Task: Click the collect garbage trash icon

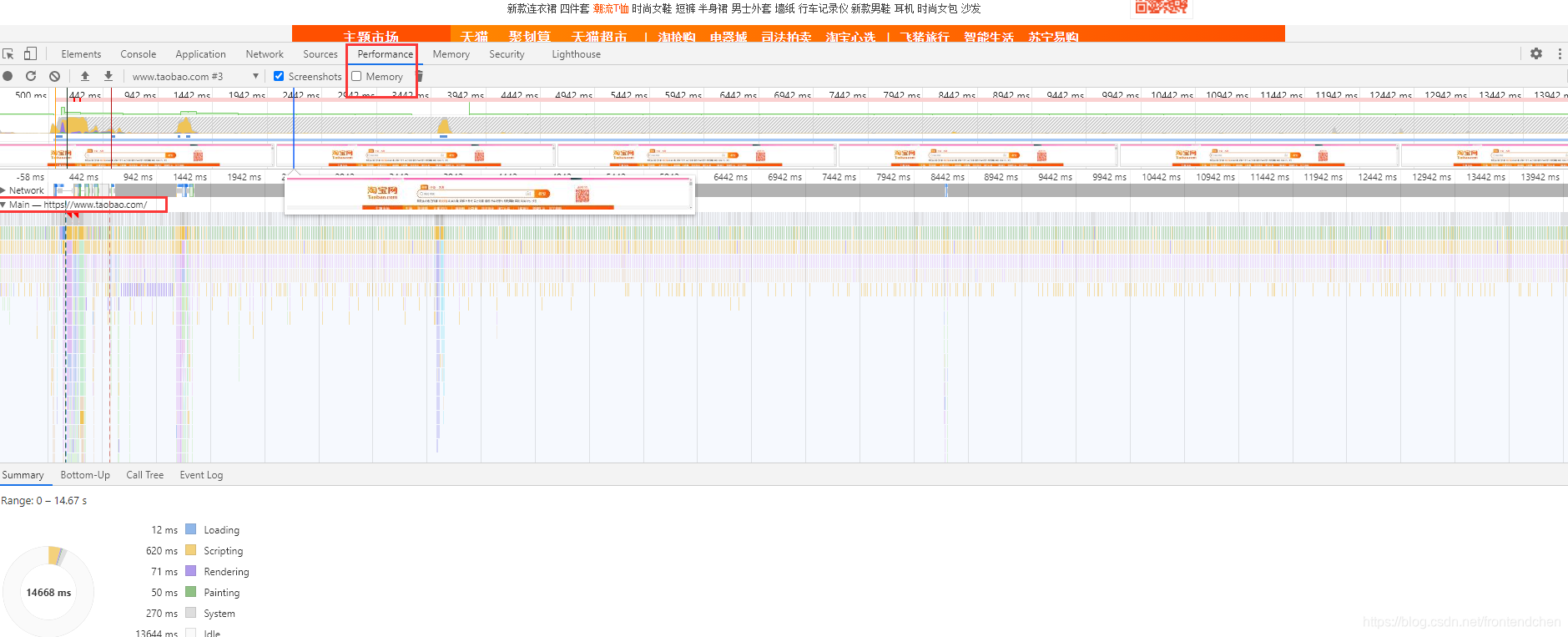Action: tap(420, 76)
